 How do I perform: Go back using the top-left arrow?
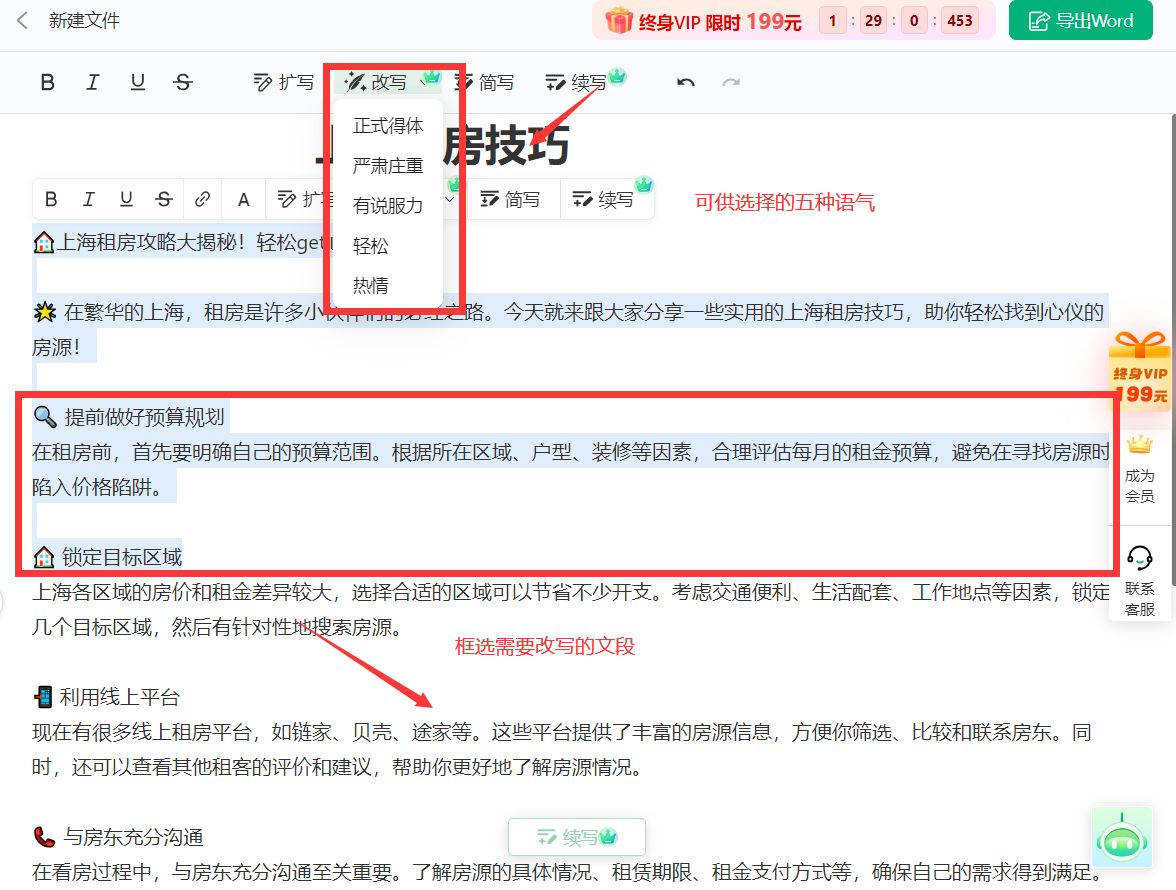click(22, 20)
